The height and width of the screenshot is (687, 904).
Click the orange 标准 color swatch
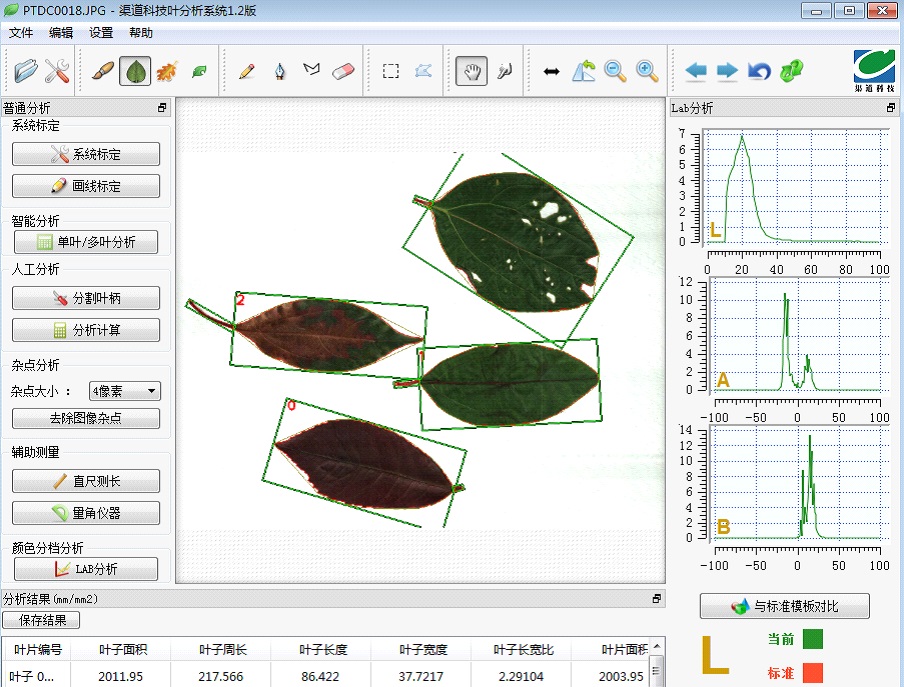(x=813, y=673)
